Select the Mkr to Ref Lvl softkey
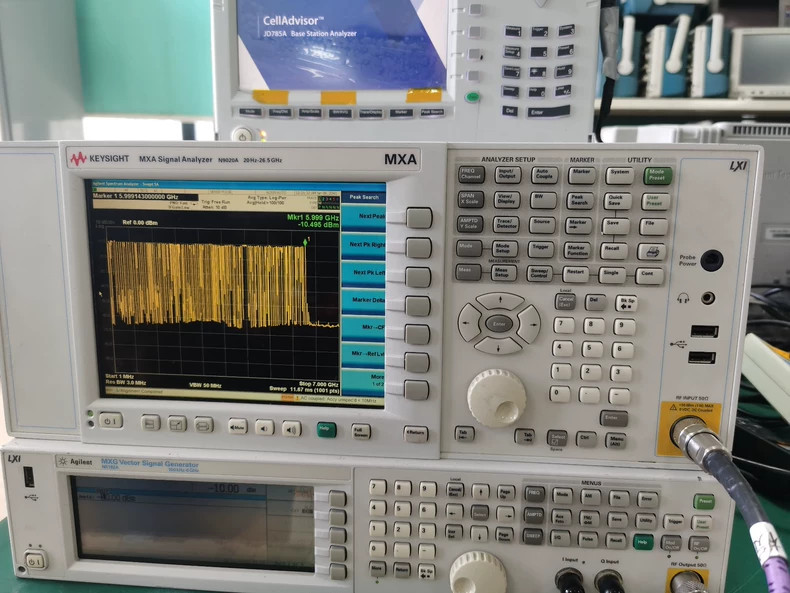Image resolution: width=790 pixels, height=593 pixels. (x=363, y=355)
